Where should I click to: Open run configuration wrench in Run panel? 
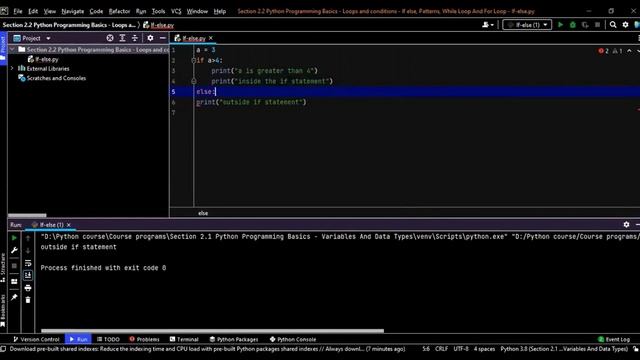tap(14, 250)
